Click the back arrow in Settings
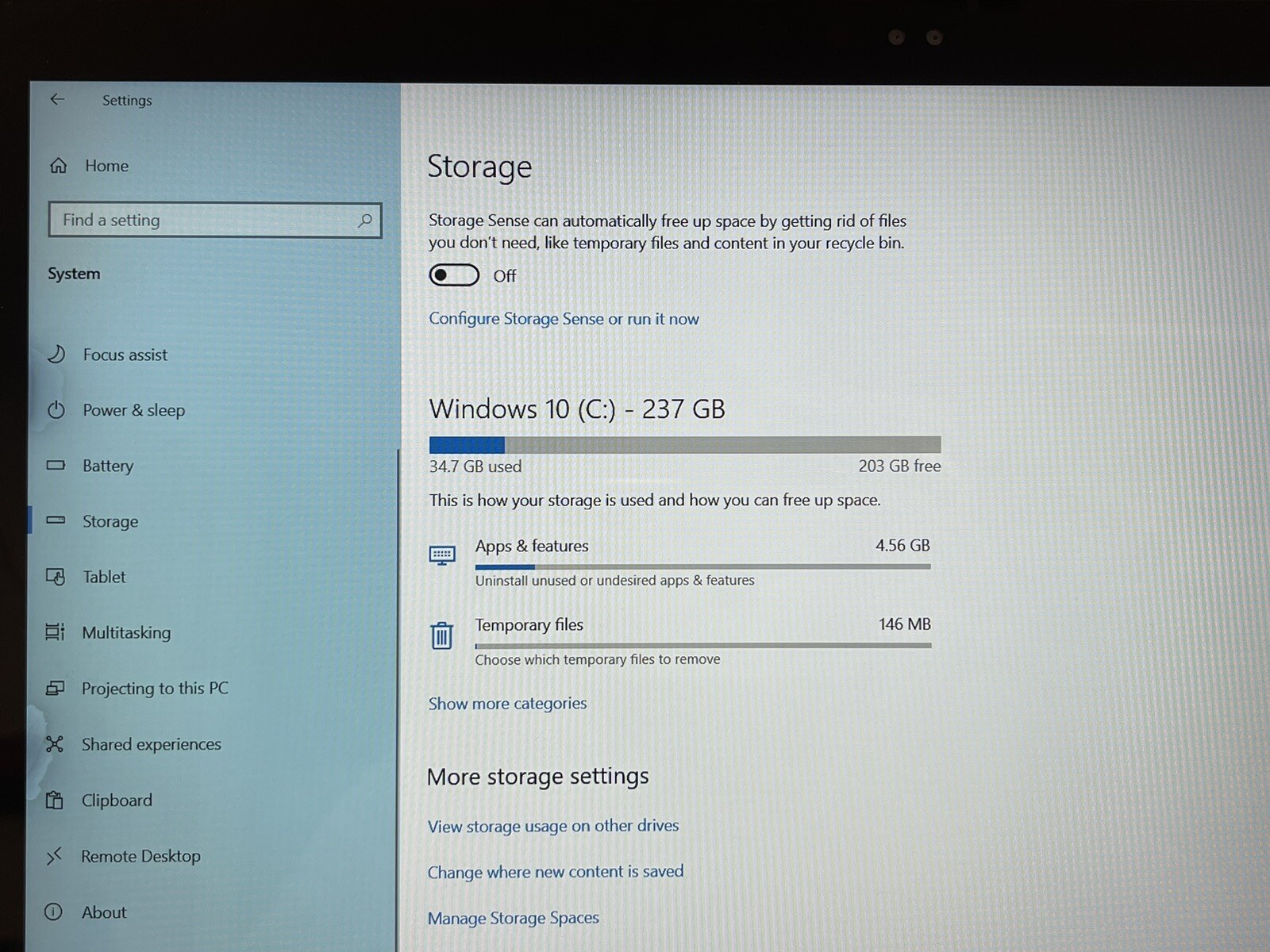 57,99
